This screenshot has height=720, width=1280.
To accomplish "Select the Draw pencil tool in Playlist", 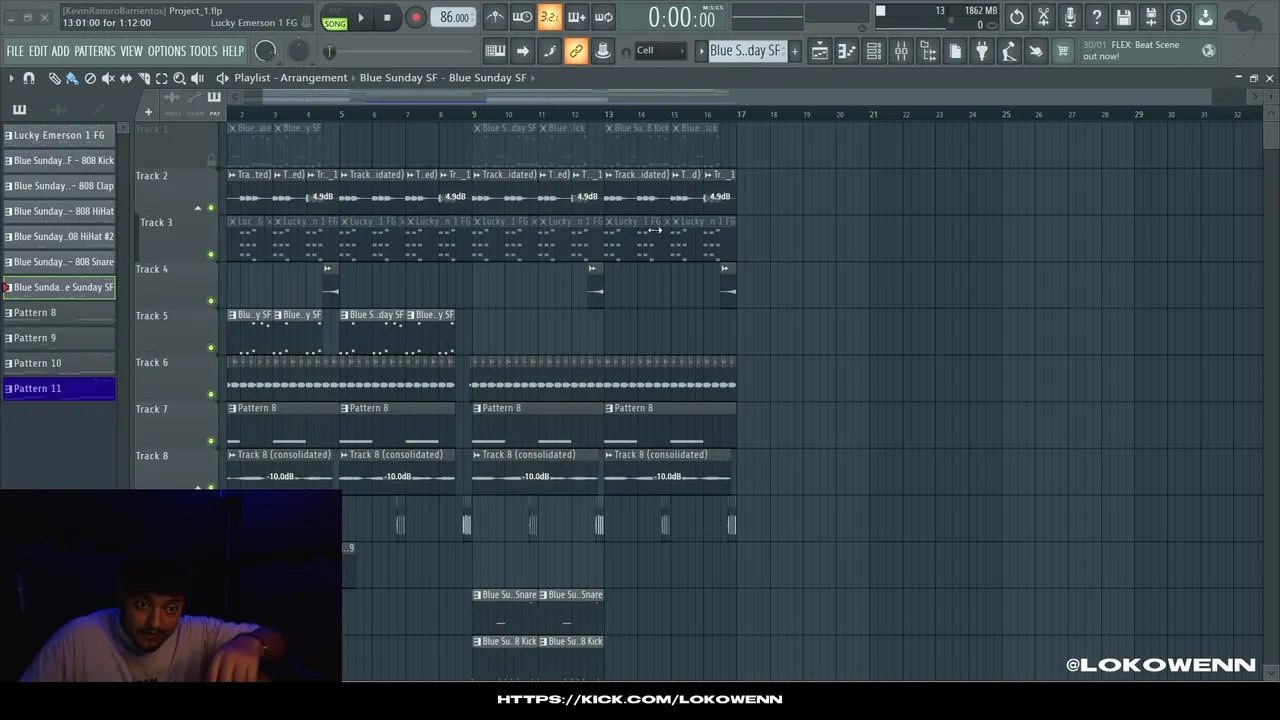I will pyautogui.click(x=54, y=78).
